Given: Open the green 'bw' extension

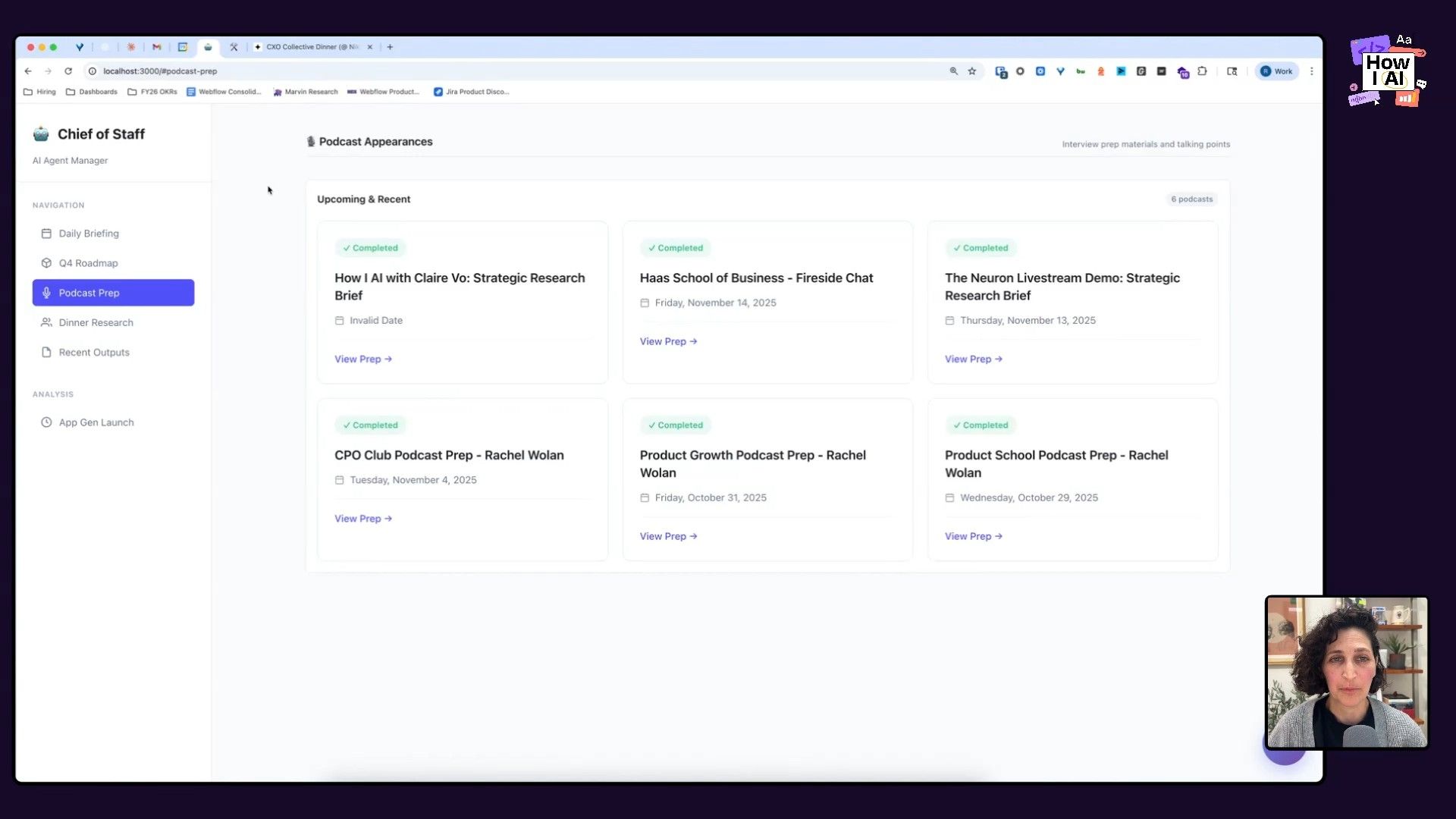Looking at the screenshot, I should coord(1081,71).
